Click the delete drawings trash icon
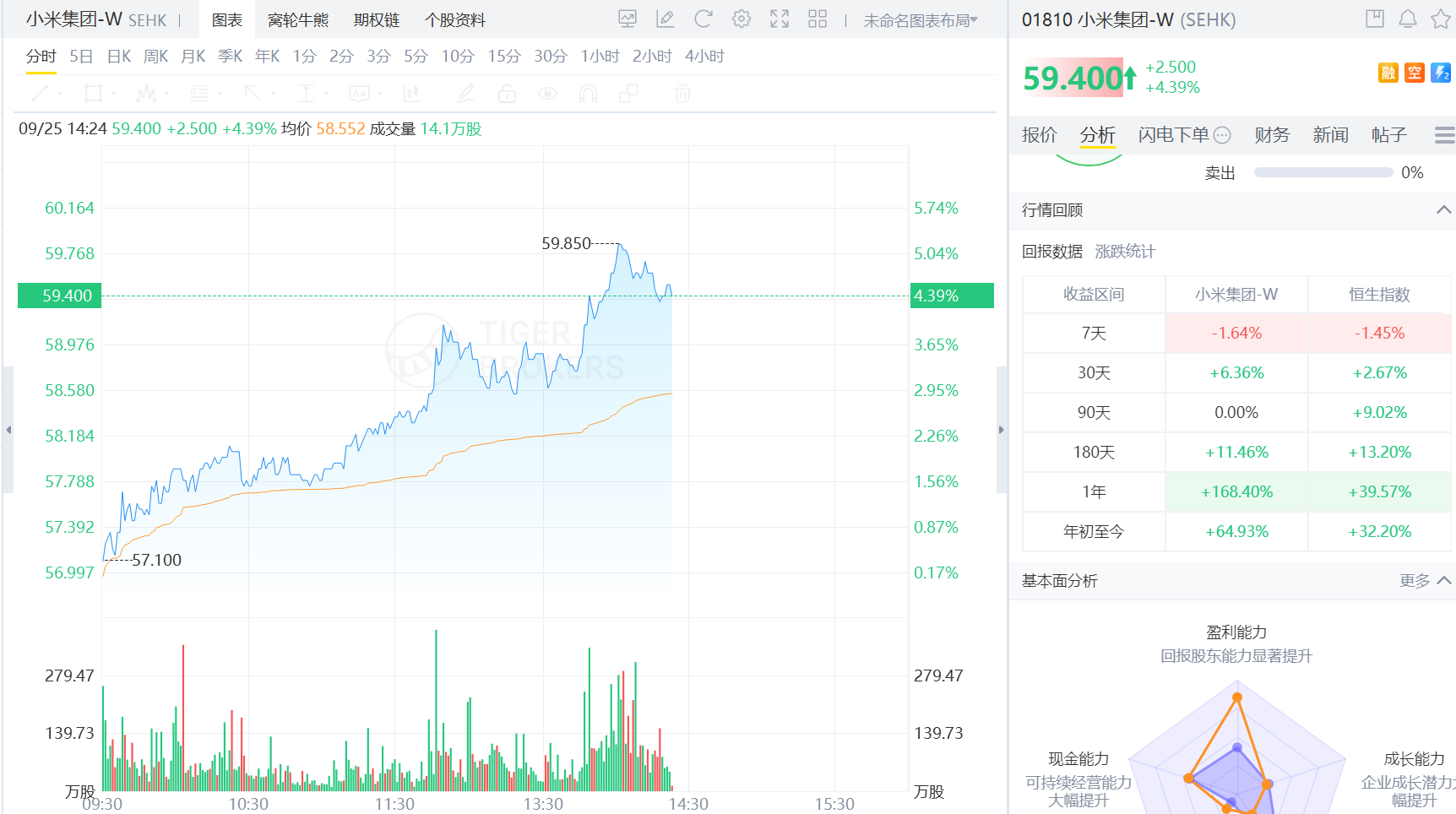 point(682,94)
